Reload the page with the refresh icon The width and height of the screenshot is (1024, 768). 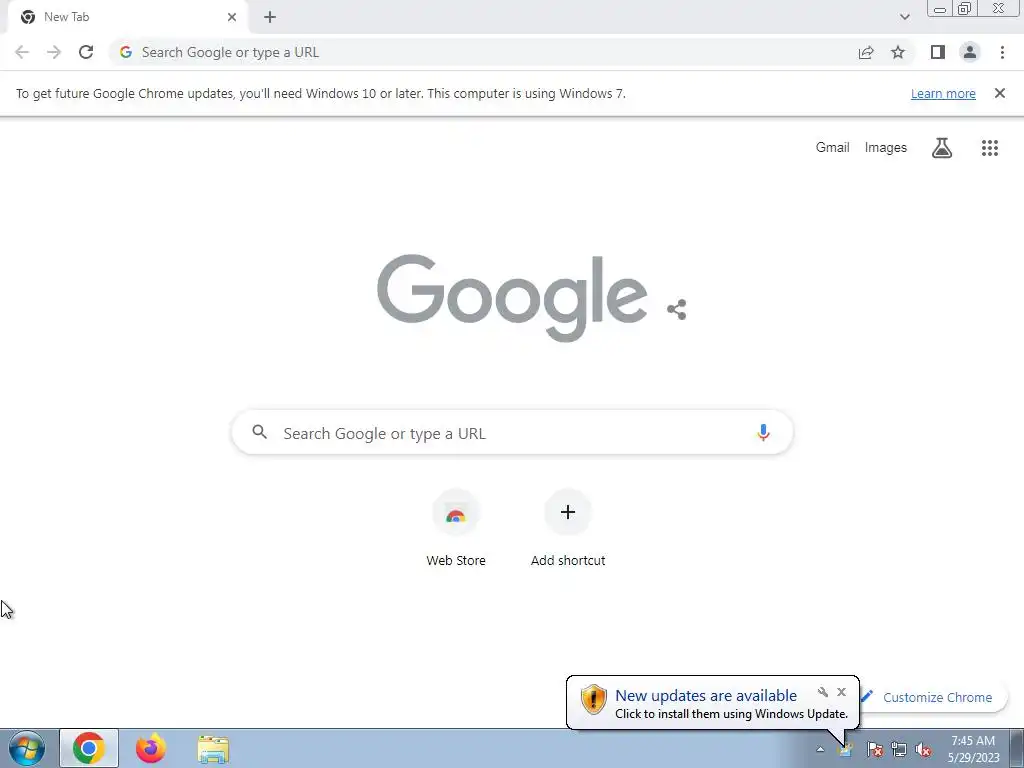86,52
